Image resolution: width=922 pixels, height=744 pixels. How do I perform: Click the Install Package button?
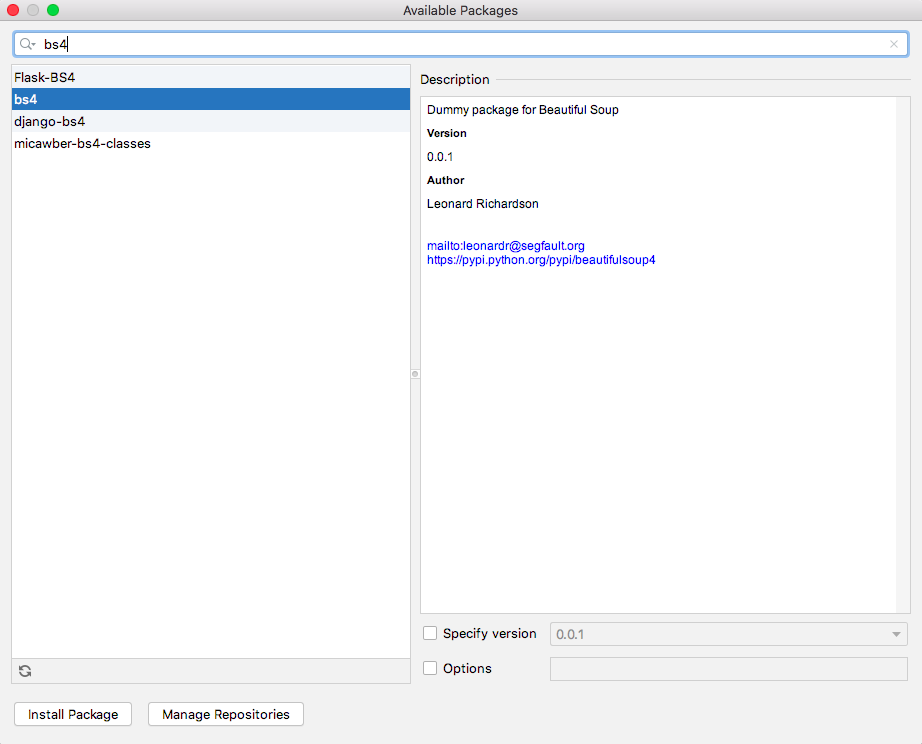73,714
